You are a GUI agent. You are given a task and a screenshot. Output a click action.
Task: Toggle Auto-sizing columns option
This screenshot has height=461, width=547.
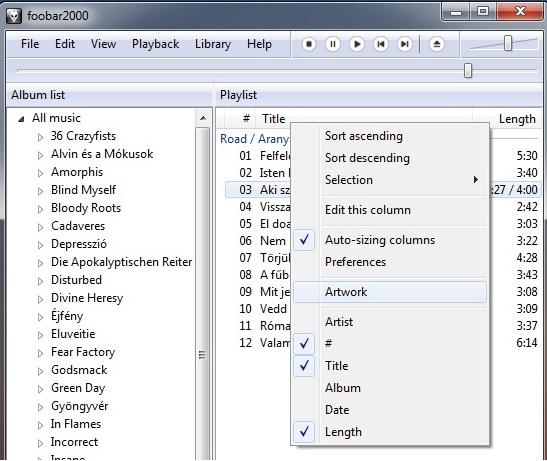click(x=390, y=240)
